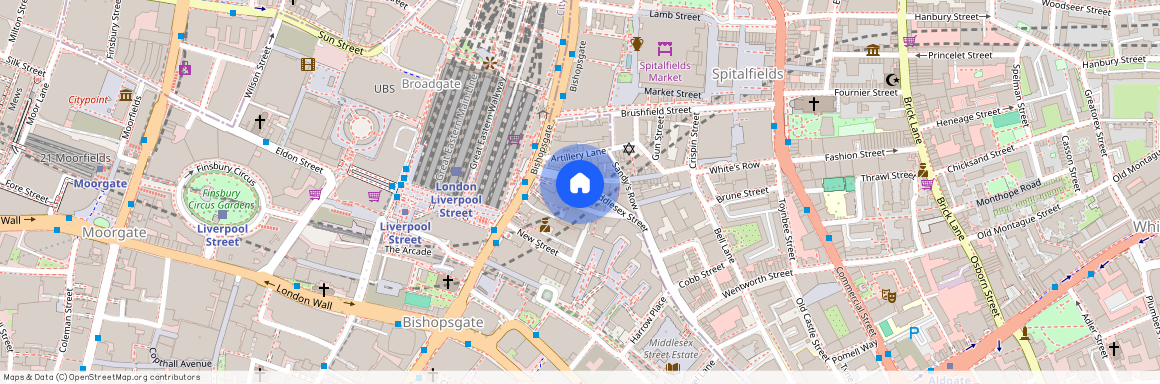Click the White's Row label
Viewport: 1160px width, 384px height.
[x=734, y=167]
